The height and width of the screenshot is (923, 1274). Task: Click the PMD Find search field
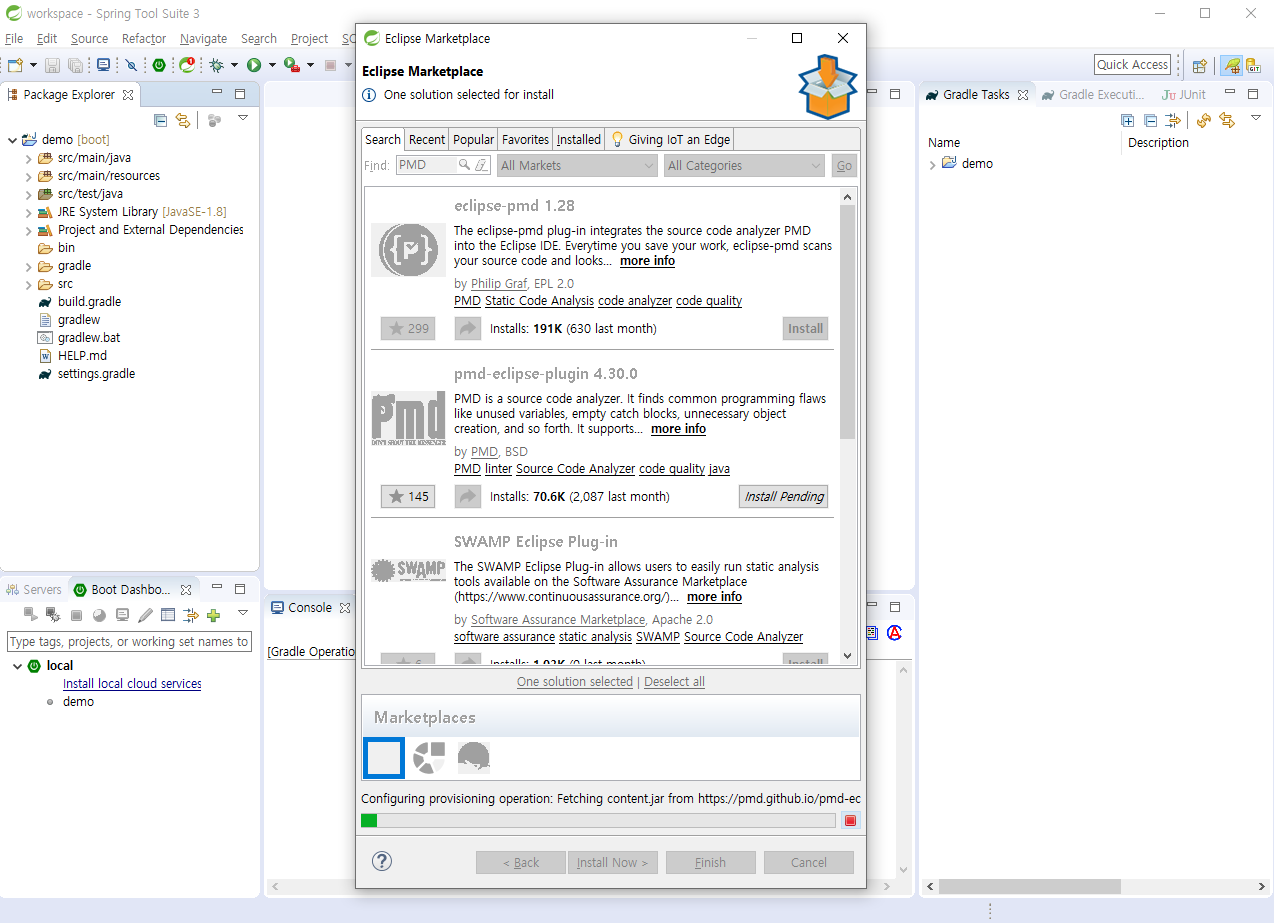443,165
